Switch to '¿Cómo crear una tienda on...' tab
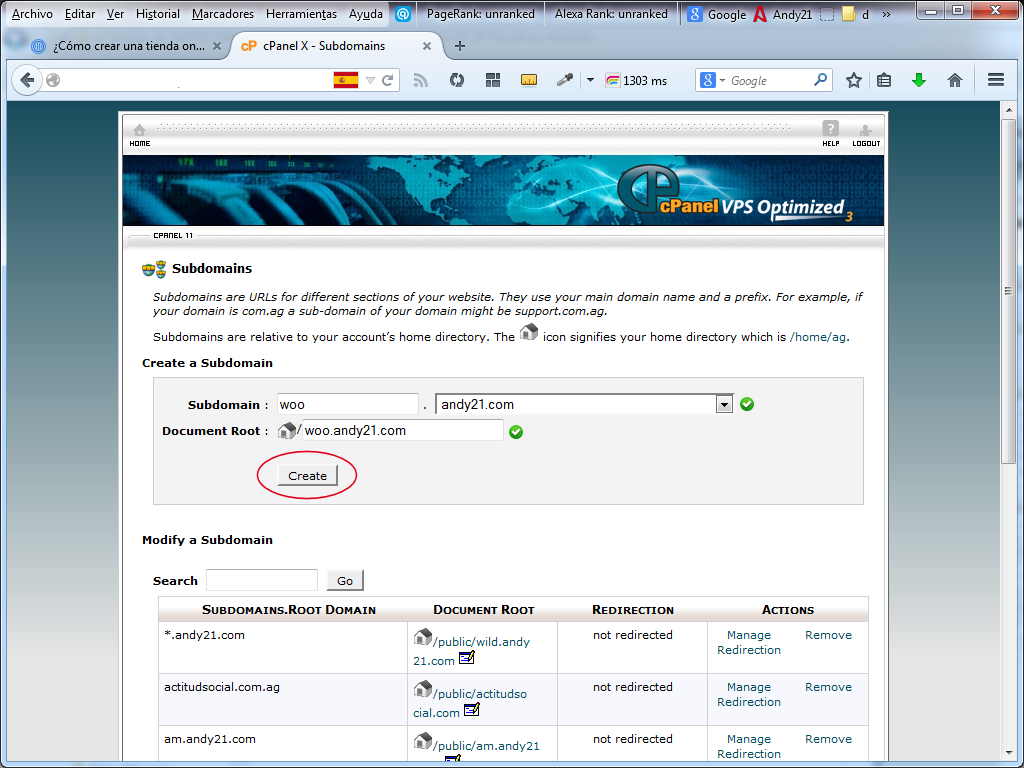The height and width of the screenshot is (768, 1024). pyautogui.click(x=128, y=46)
